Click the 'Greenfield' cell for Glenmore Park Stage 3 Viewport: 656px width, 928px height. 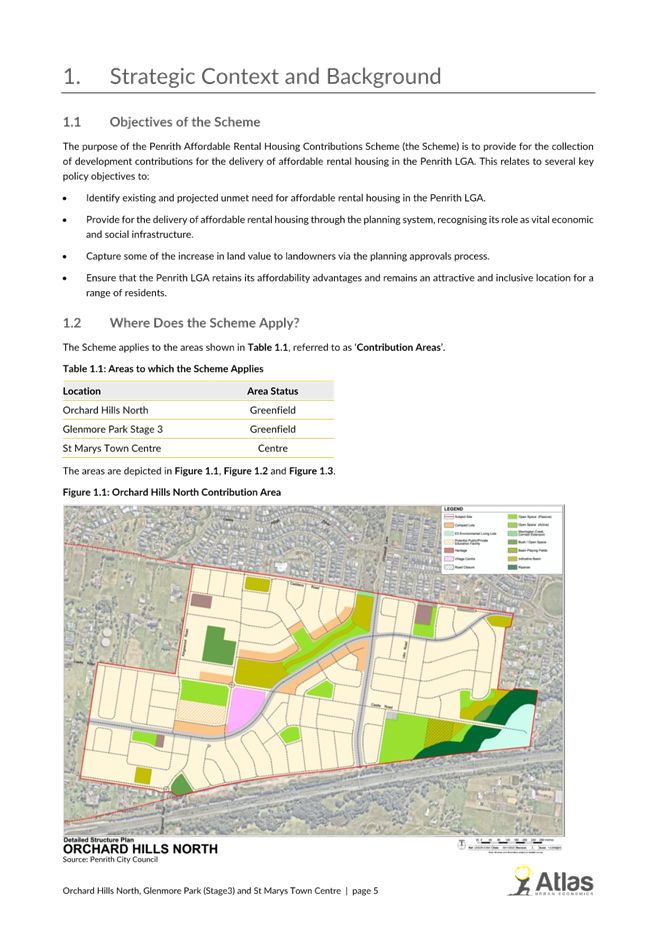pyautogui.click(x=272, y=428)
